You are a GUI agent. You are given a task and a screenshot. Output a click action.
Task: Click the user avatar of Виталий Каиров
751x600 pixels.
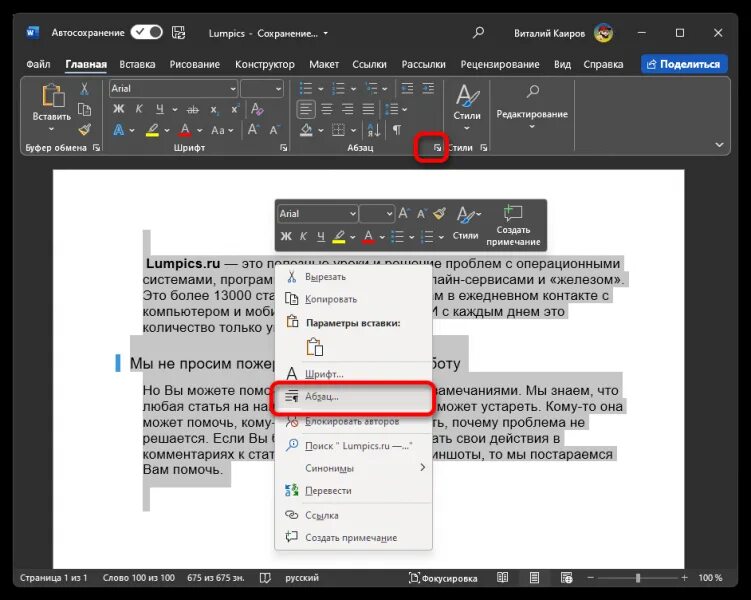603,33
